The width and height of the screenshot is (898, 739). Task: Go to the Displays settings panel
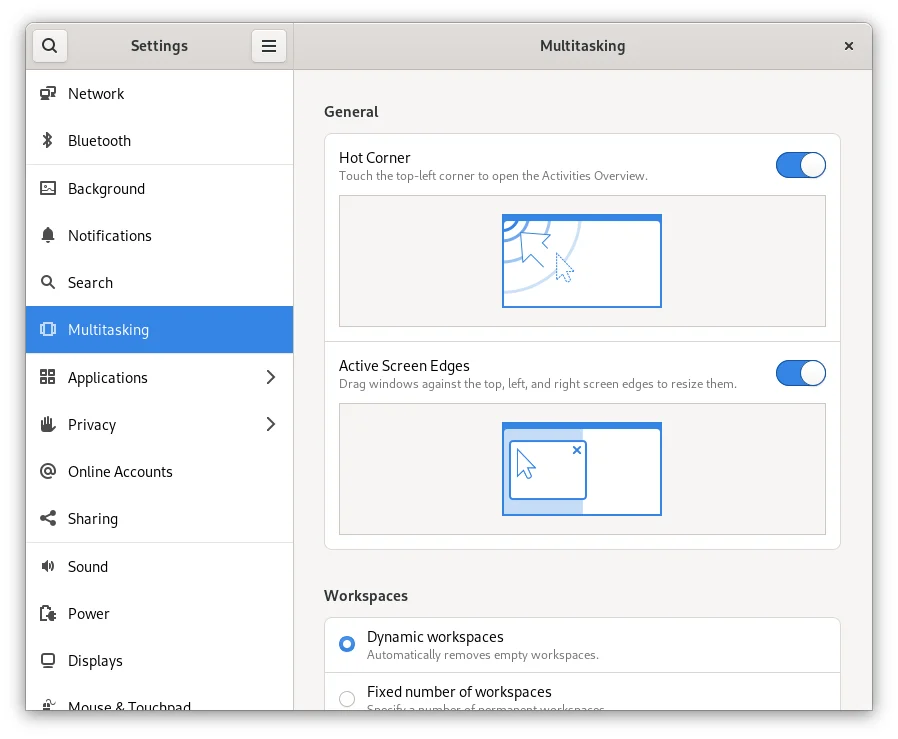[95, 661]
